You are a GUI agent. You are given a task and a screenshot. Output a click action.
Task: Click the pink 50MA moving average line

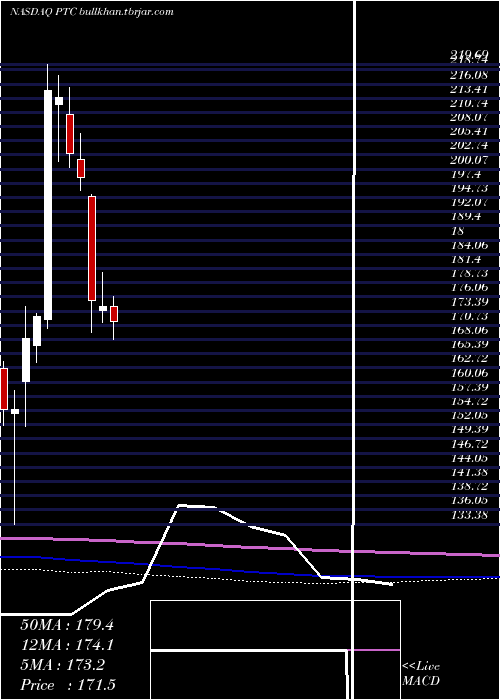(250, 546)
